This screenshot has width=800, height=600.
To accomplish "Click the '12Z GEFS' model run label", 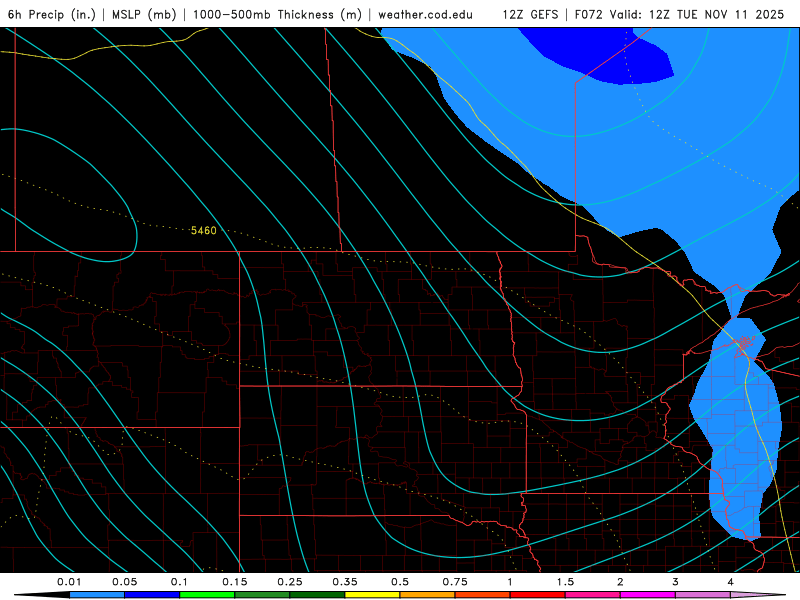I will coord(531,14).
